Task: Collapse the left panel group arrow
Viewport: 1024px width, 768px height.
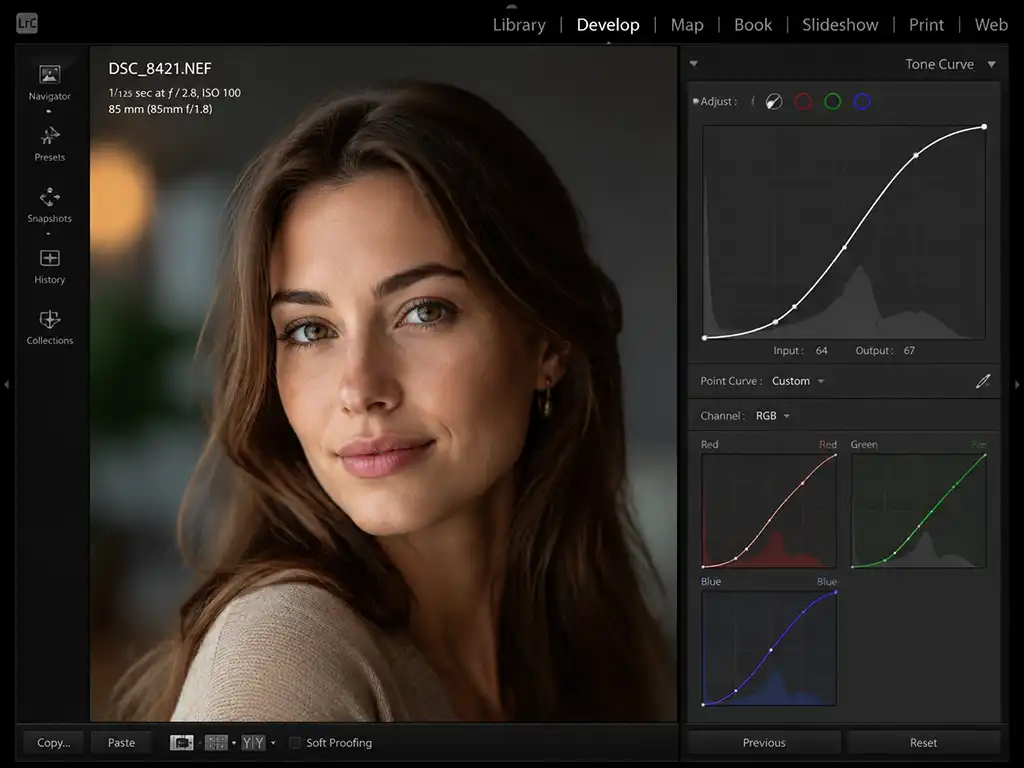Action: pos(7,385)
